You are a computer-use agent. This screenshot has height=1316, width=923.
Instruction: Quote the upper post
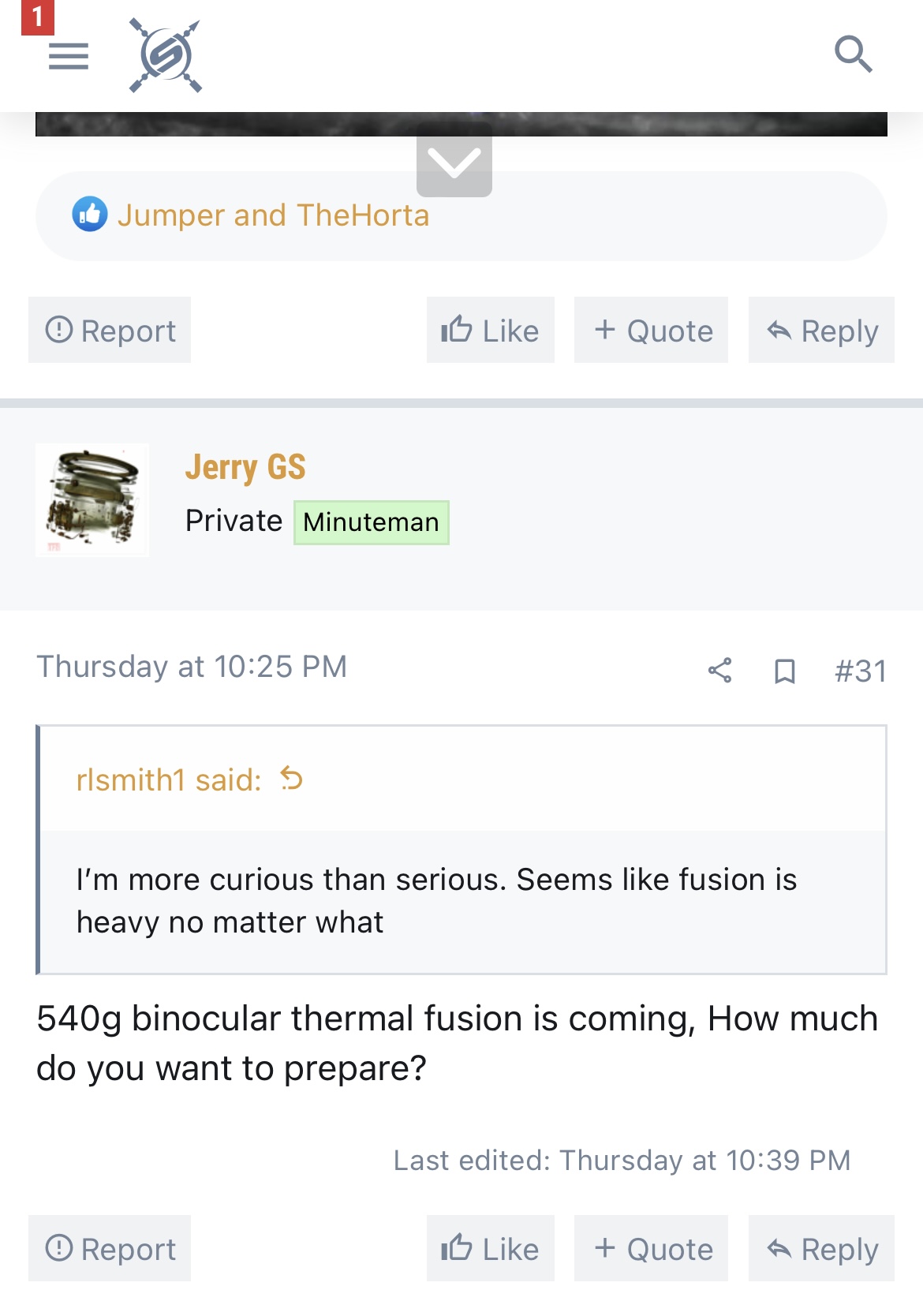point(651,330)
